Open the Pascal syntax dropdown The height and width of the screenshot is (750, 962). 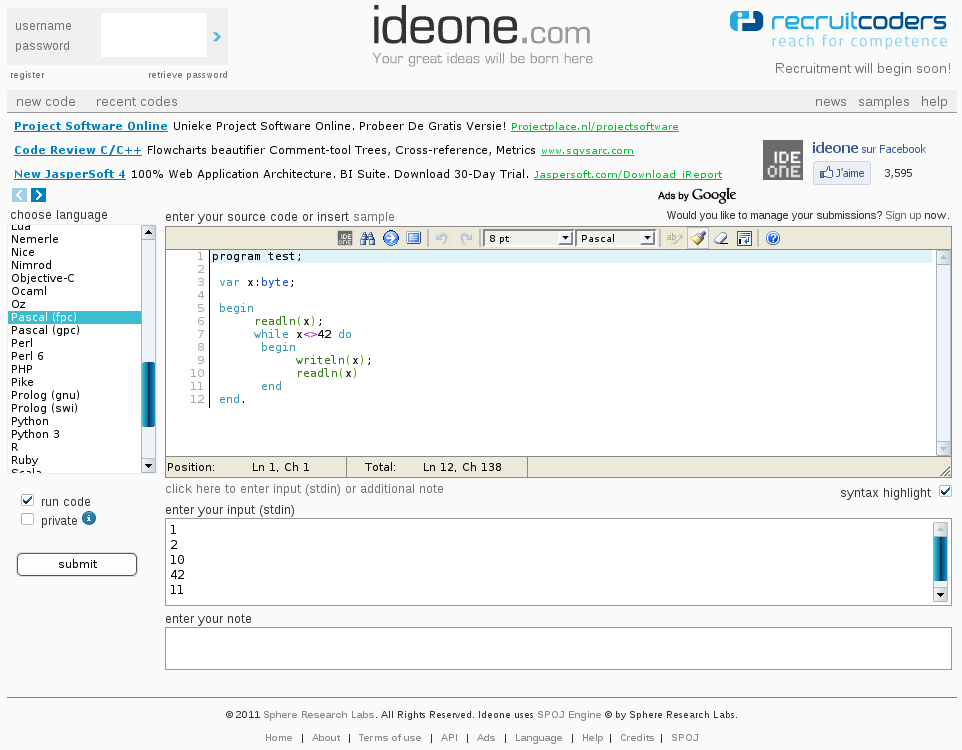point(615,238)
